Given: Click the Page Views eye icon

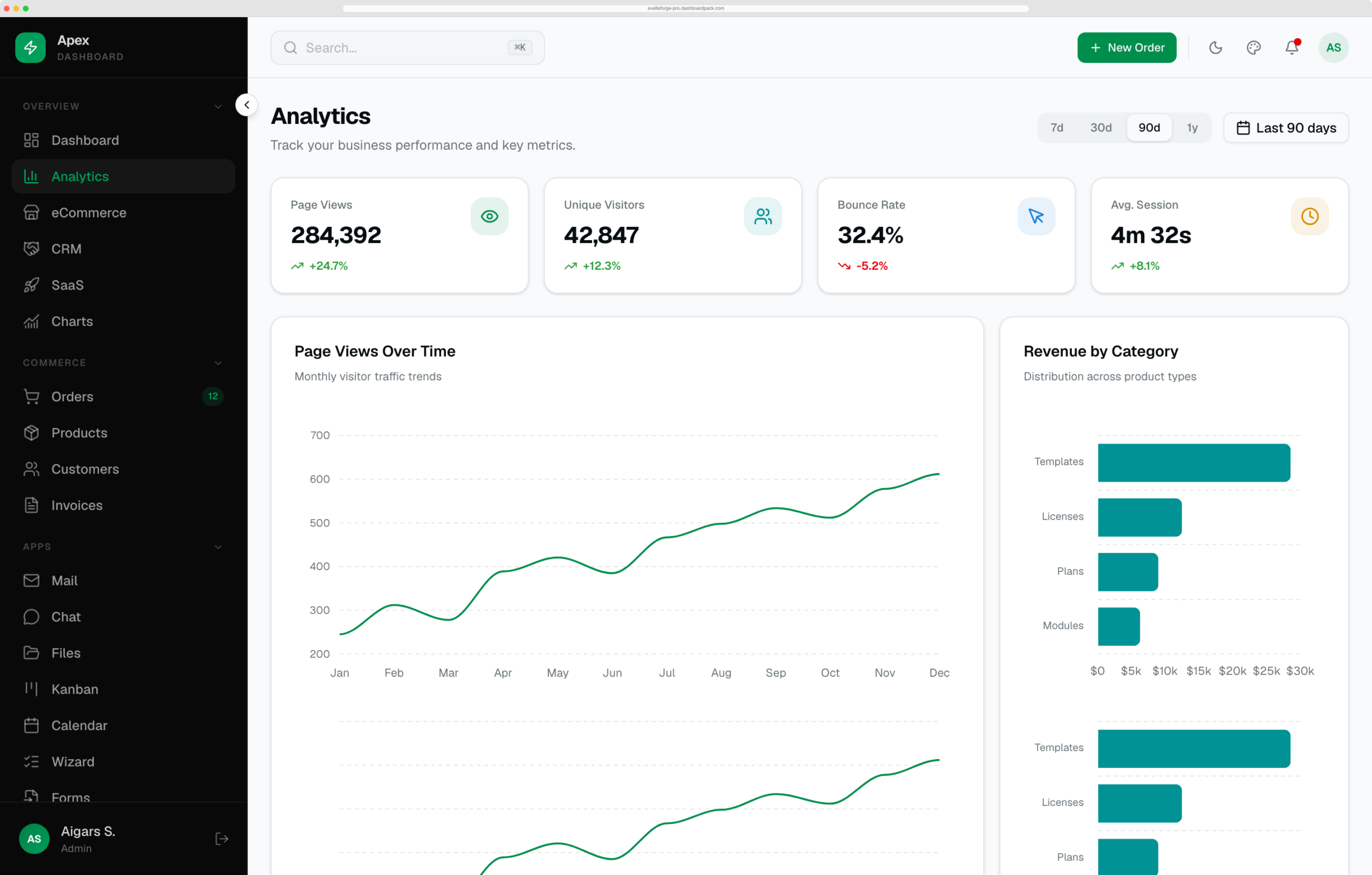Looking at the screenshot, I should [489, 216].
